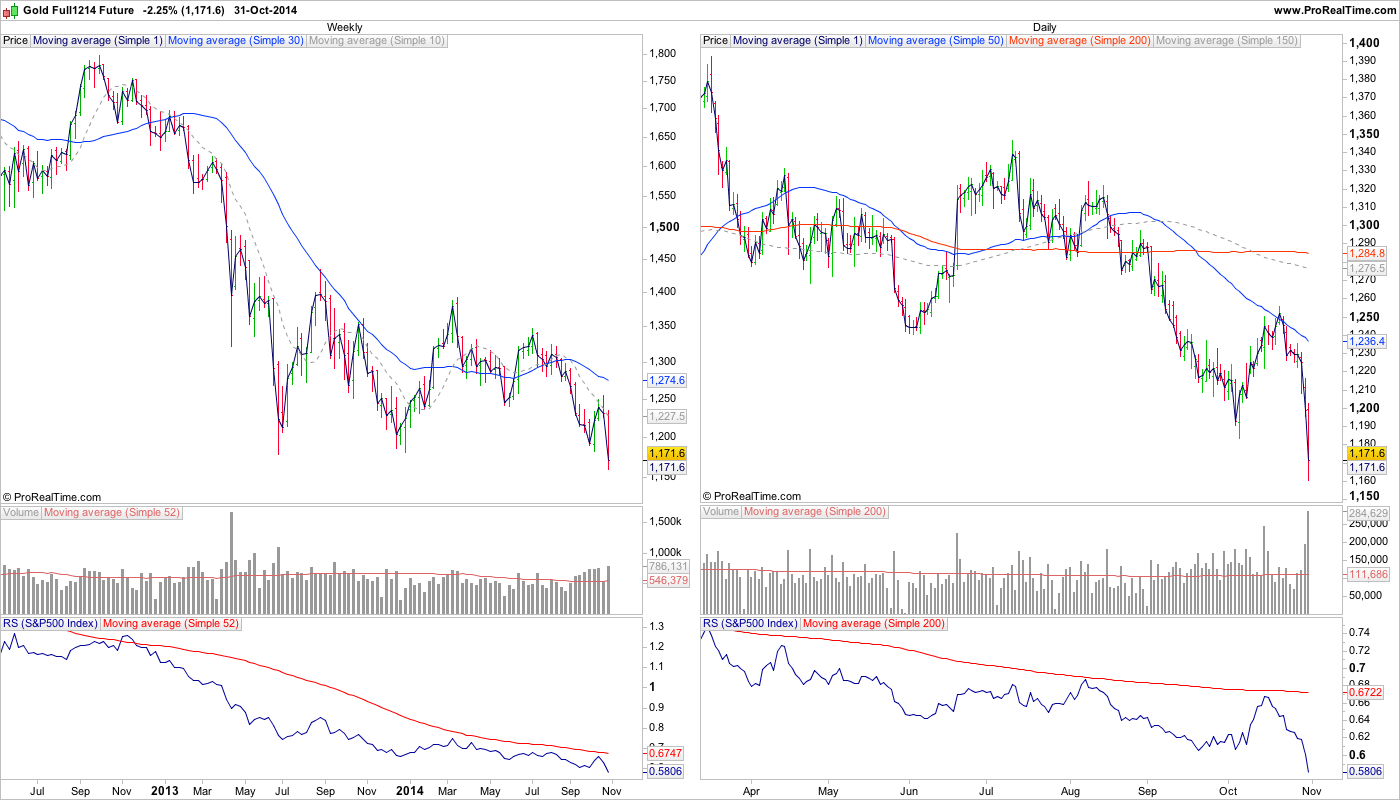Select the Gold Full1214 Future title
This screenshot has height=800, width=1400.
(78, 9)
